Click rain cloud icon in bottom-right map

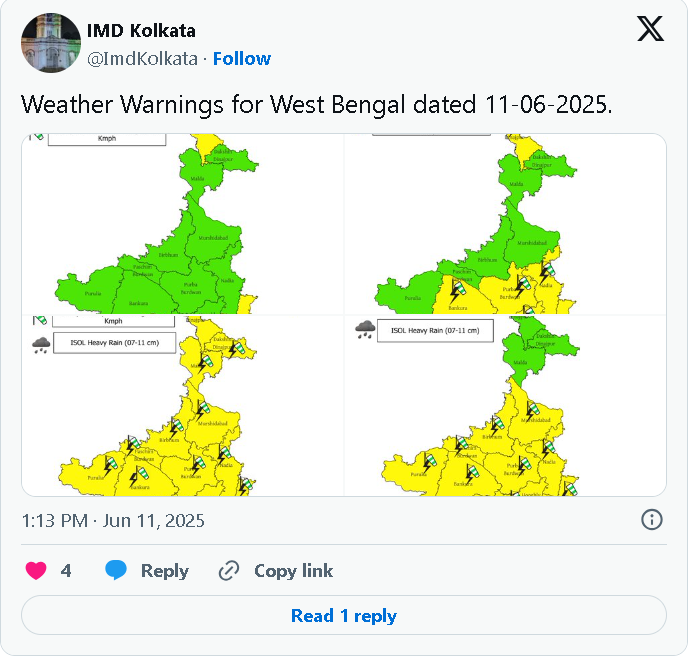[x=365, y=330]
